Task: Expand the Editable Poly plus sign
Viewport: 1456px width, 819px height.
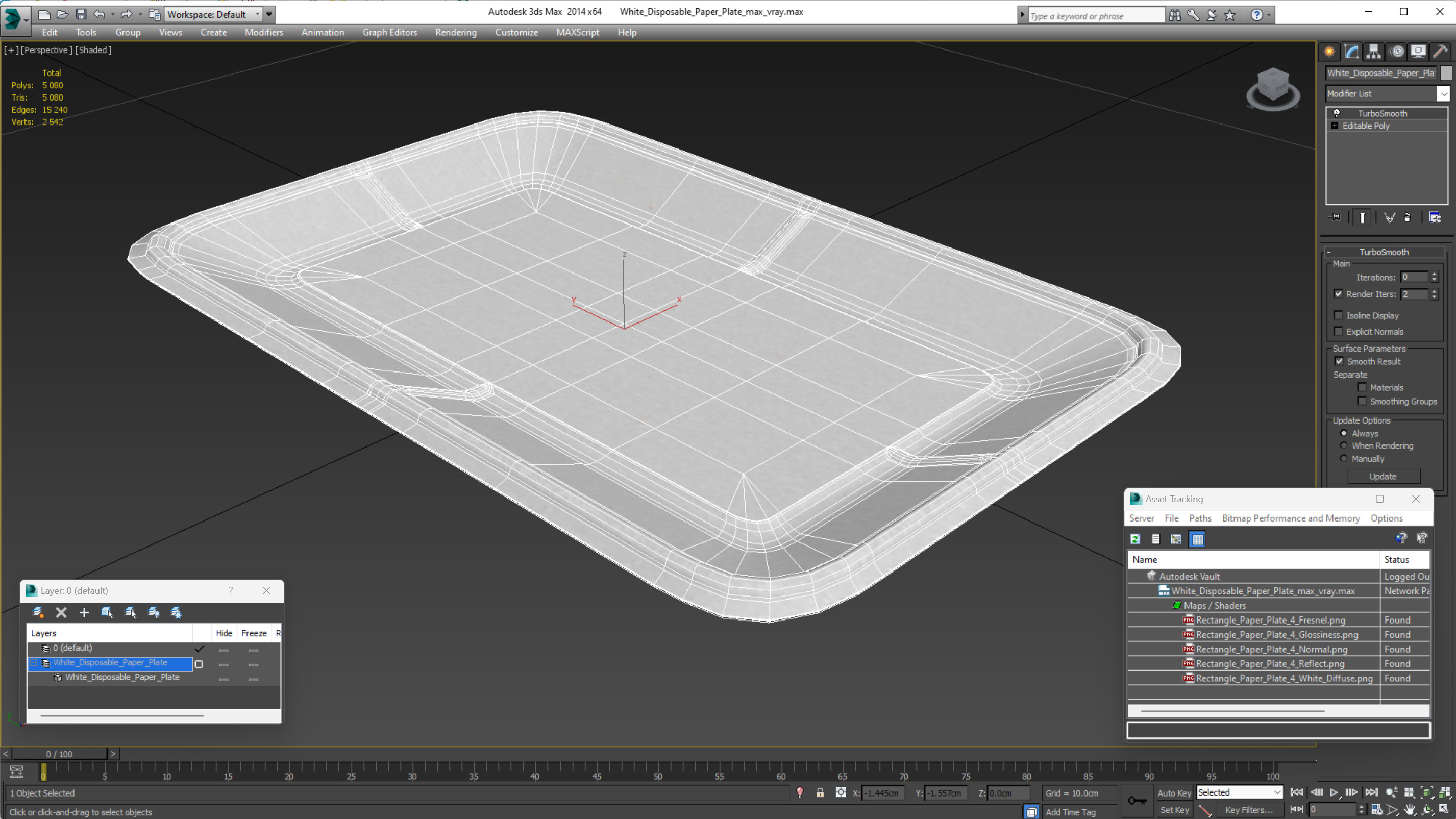Action: 1335,126
